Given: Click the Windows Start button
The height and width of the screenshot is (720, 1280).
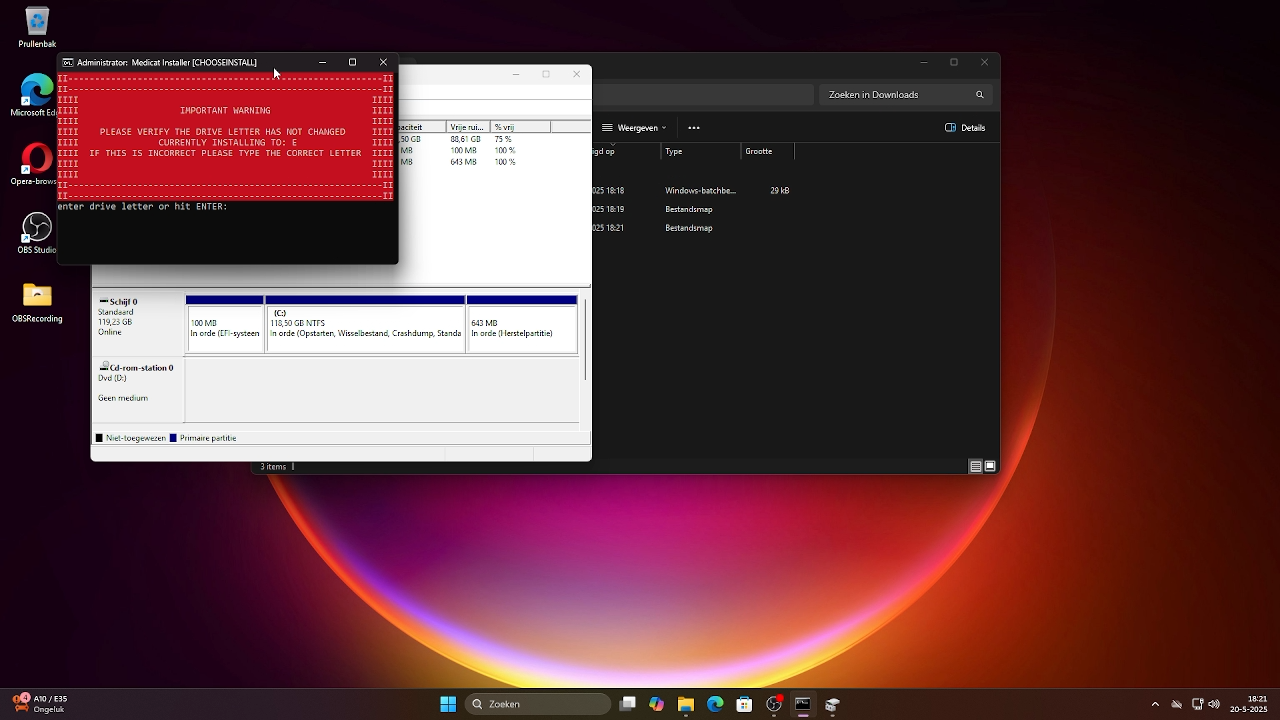Looking at the screenshot, I should pyautogui.click(x=448, y=704).
